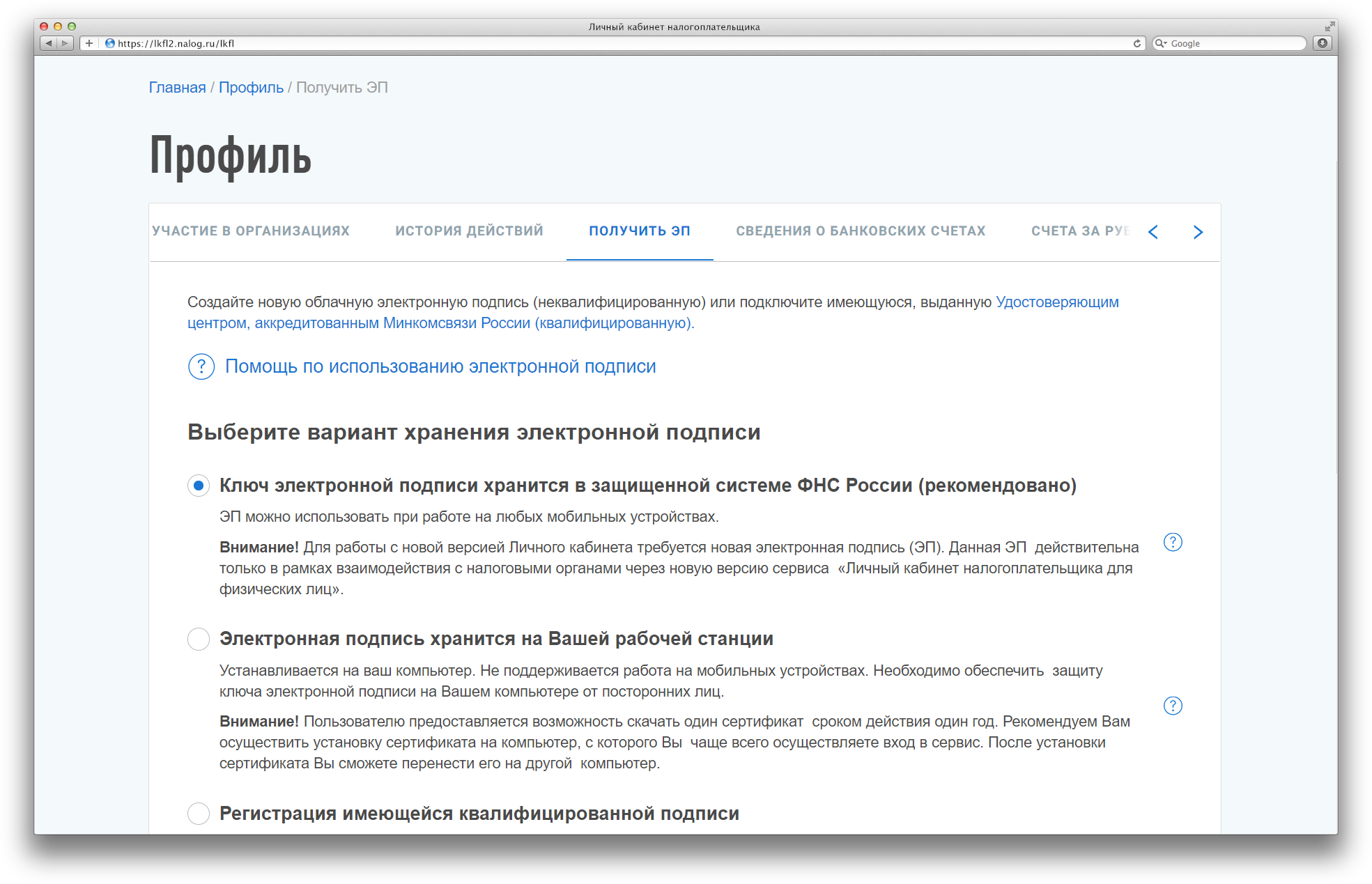Open help tooltip for FNS storage option
The height and width of the screenshot is (884, 1372).
1173,542
